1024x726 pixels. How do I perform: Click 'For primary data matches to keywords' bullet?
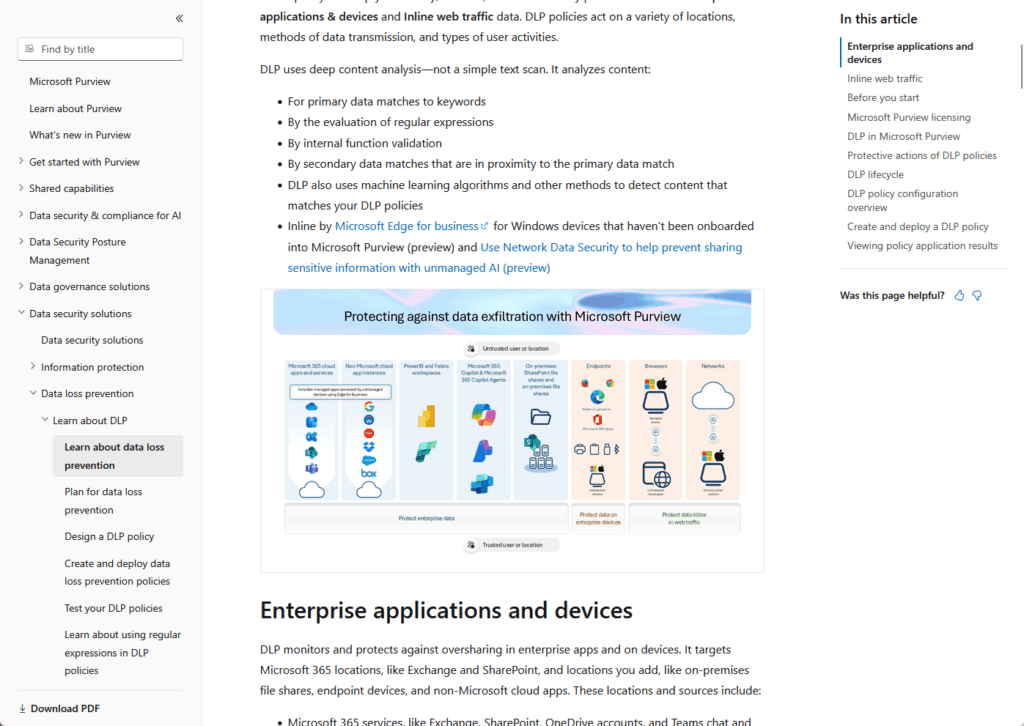coord(387,101)
